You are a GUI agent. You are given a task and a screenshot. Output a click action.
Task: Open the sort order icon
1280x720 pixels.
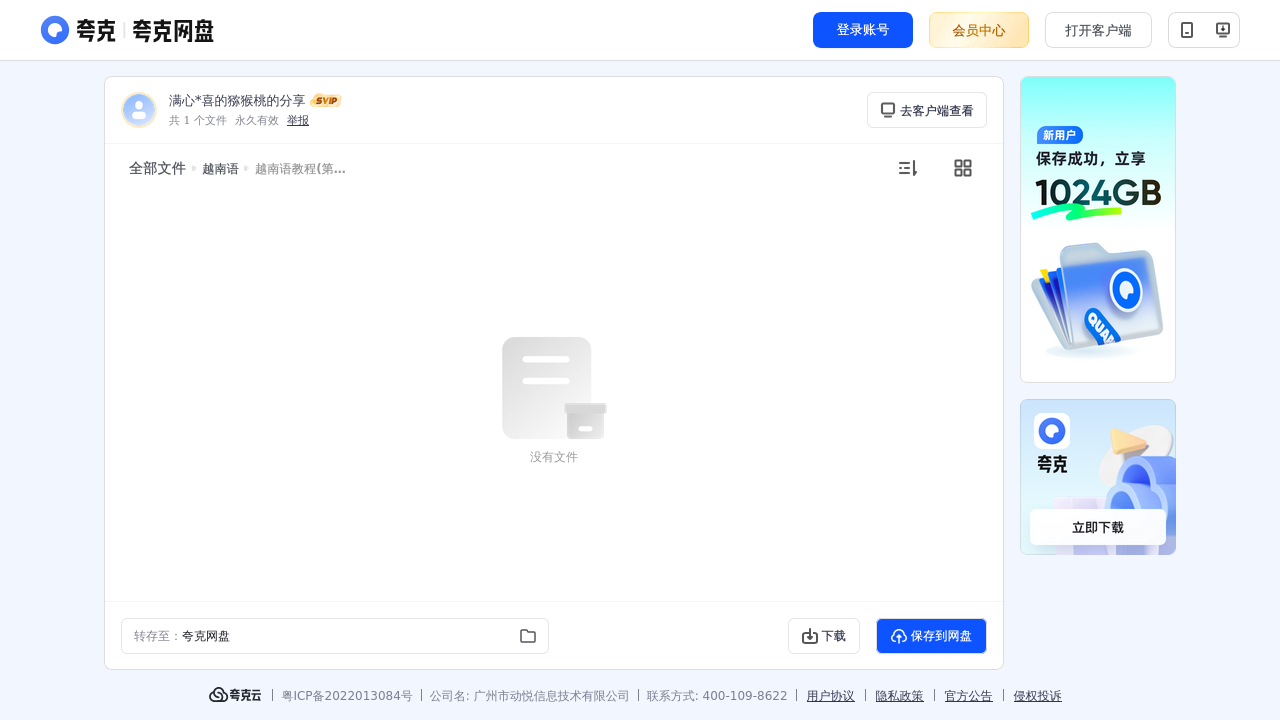(907, 168)
